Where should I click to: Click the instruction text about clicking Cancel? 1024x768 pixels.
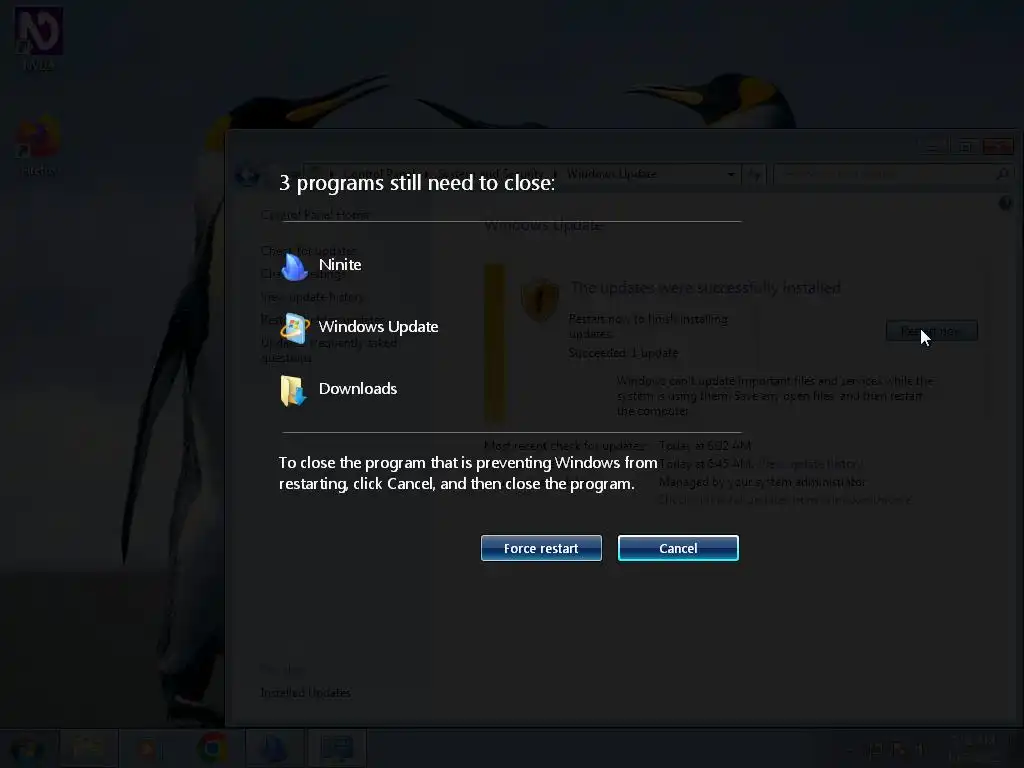(x=468, y=473)
